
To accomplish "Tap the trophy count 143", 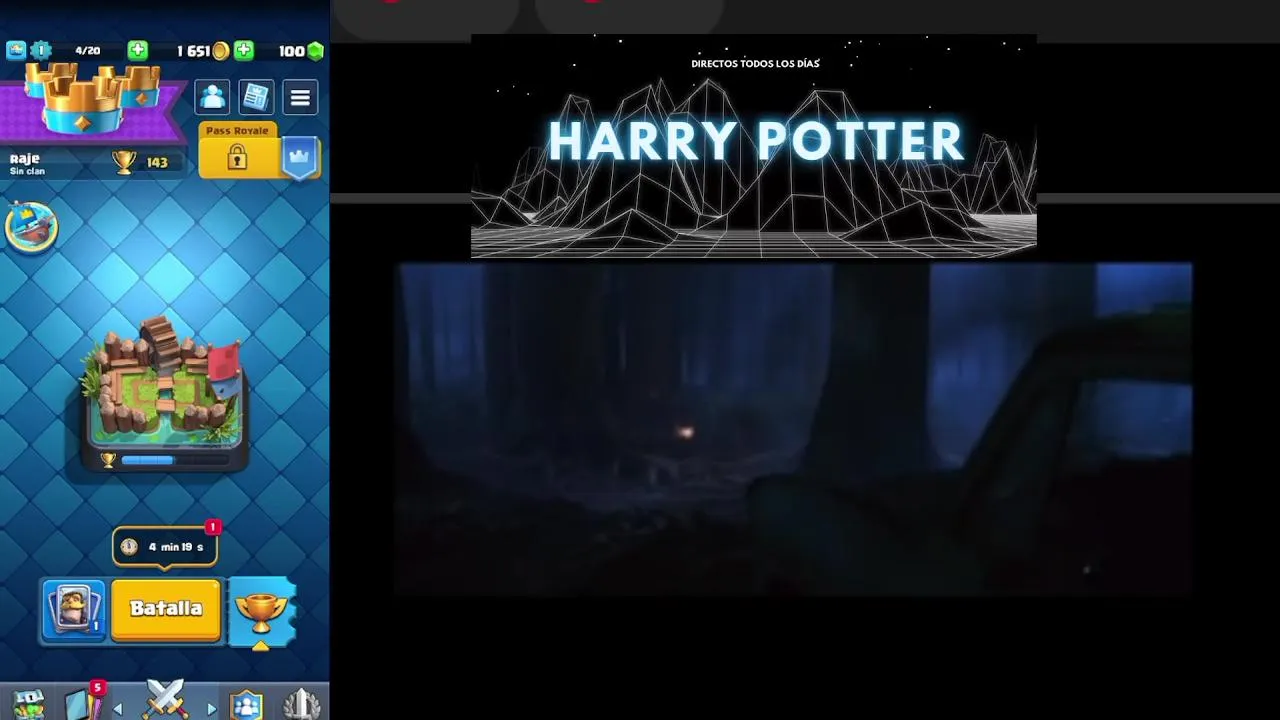I will pos(157,162).
